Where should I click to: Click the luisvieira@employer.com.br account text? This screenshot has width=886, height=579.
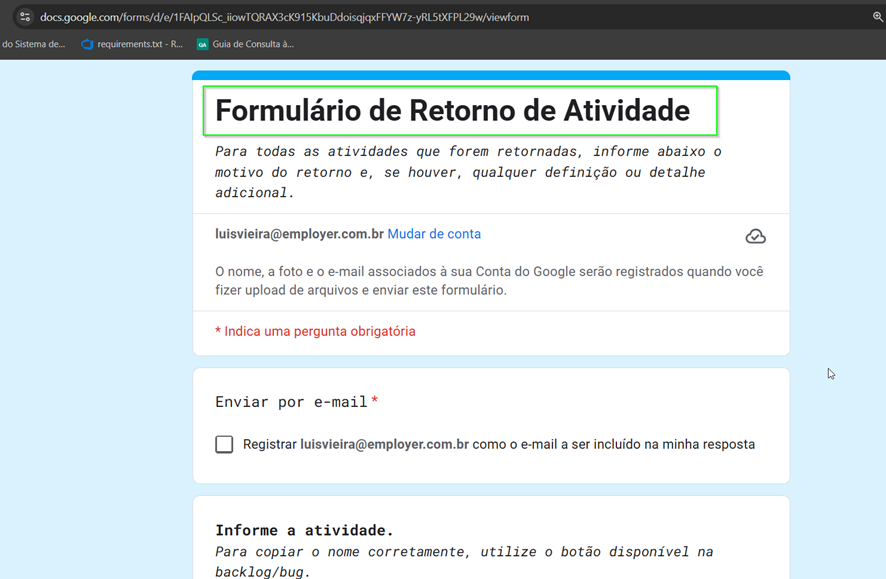coord(299,234)
